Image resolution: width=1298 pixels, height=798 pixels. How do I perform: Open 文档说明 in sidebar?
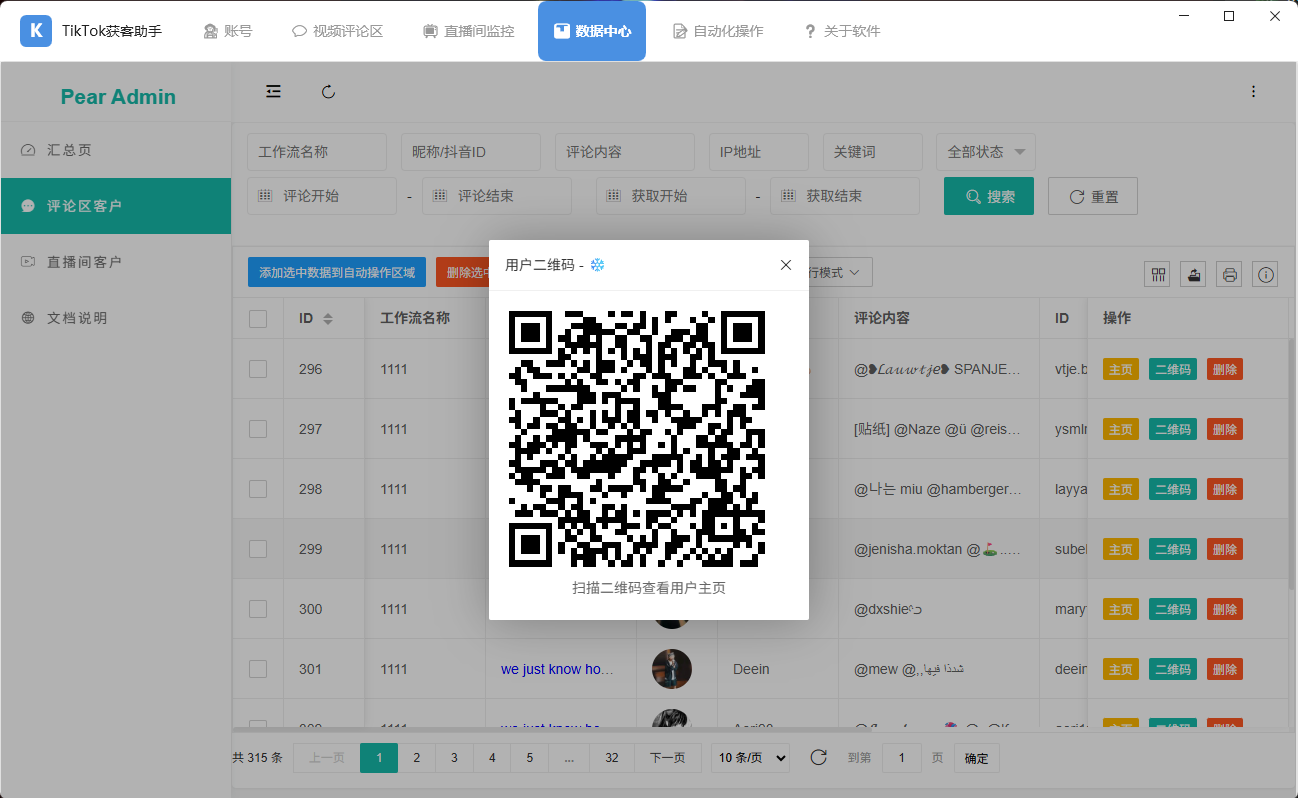(116, 318)
